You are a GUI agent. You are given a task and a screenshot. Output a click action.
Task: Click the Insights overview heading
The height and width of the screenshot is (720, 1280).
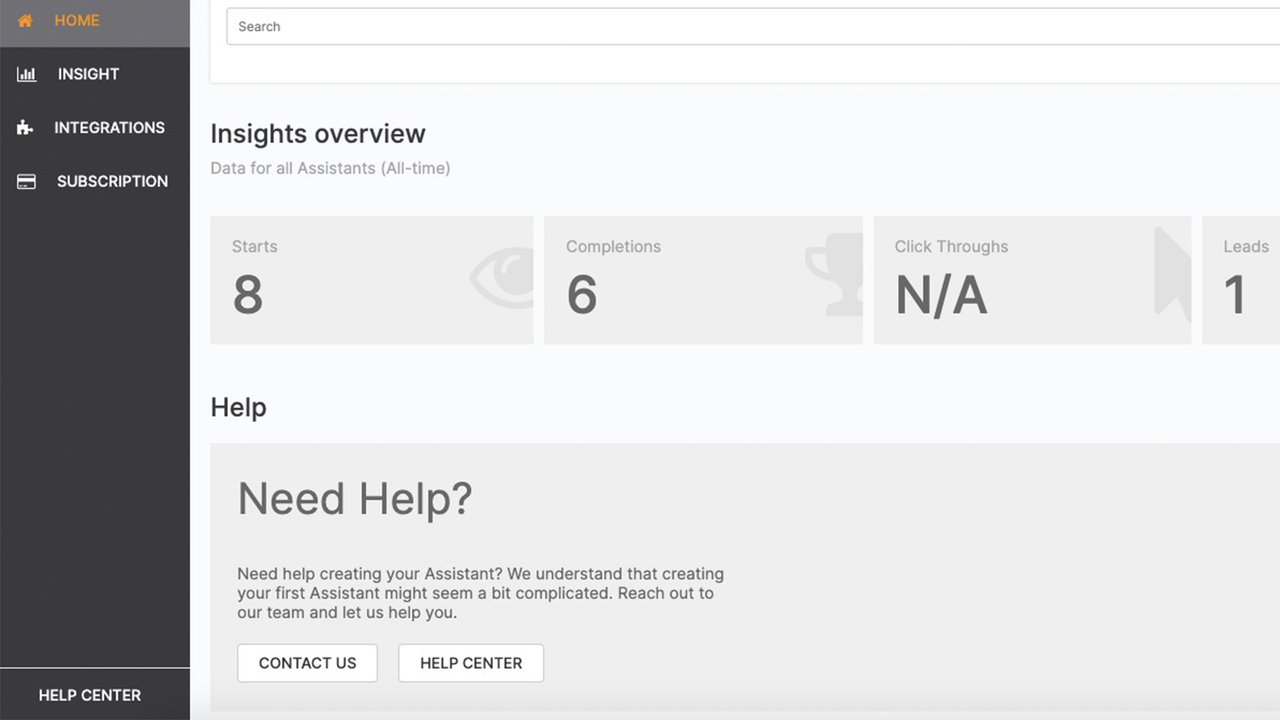[318, 134]
